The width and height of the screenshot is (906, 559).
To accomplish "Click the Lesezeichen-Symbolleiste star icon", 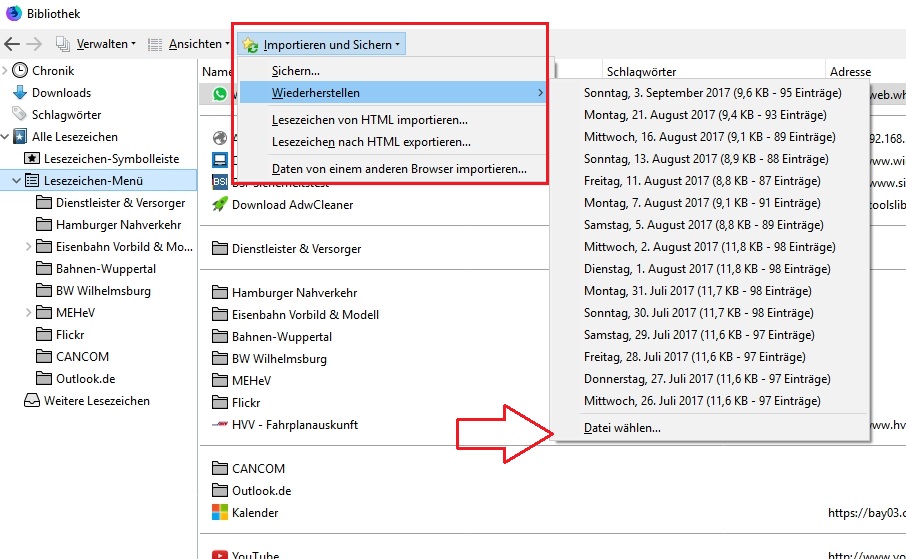I will (x=32, y=159).
